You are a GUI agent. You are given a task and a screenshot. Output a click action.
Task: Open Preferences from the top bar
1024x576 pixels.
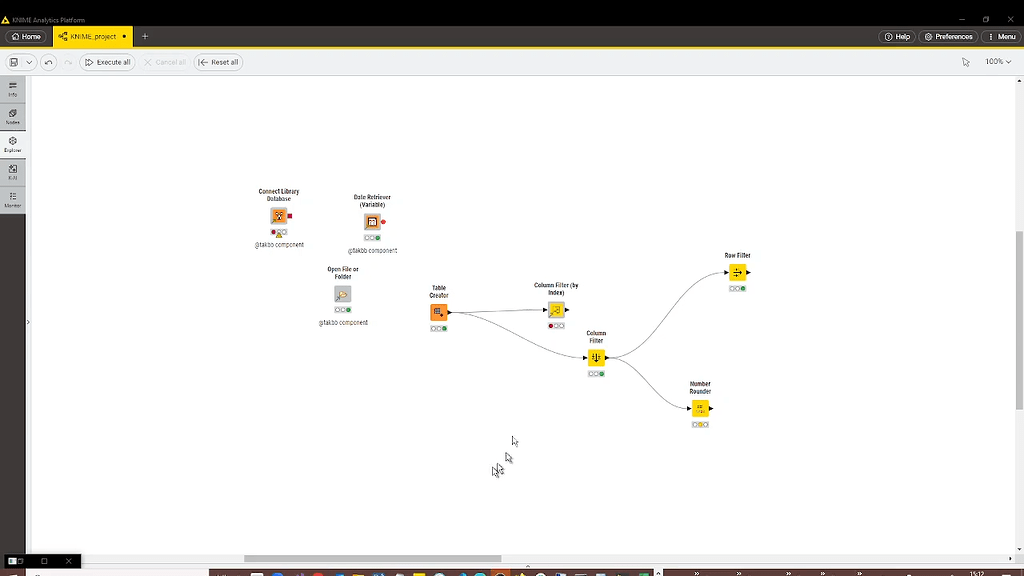pos(948,36)
